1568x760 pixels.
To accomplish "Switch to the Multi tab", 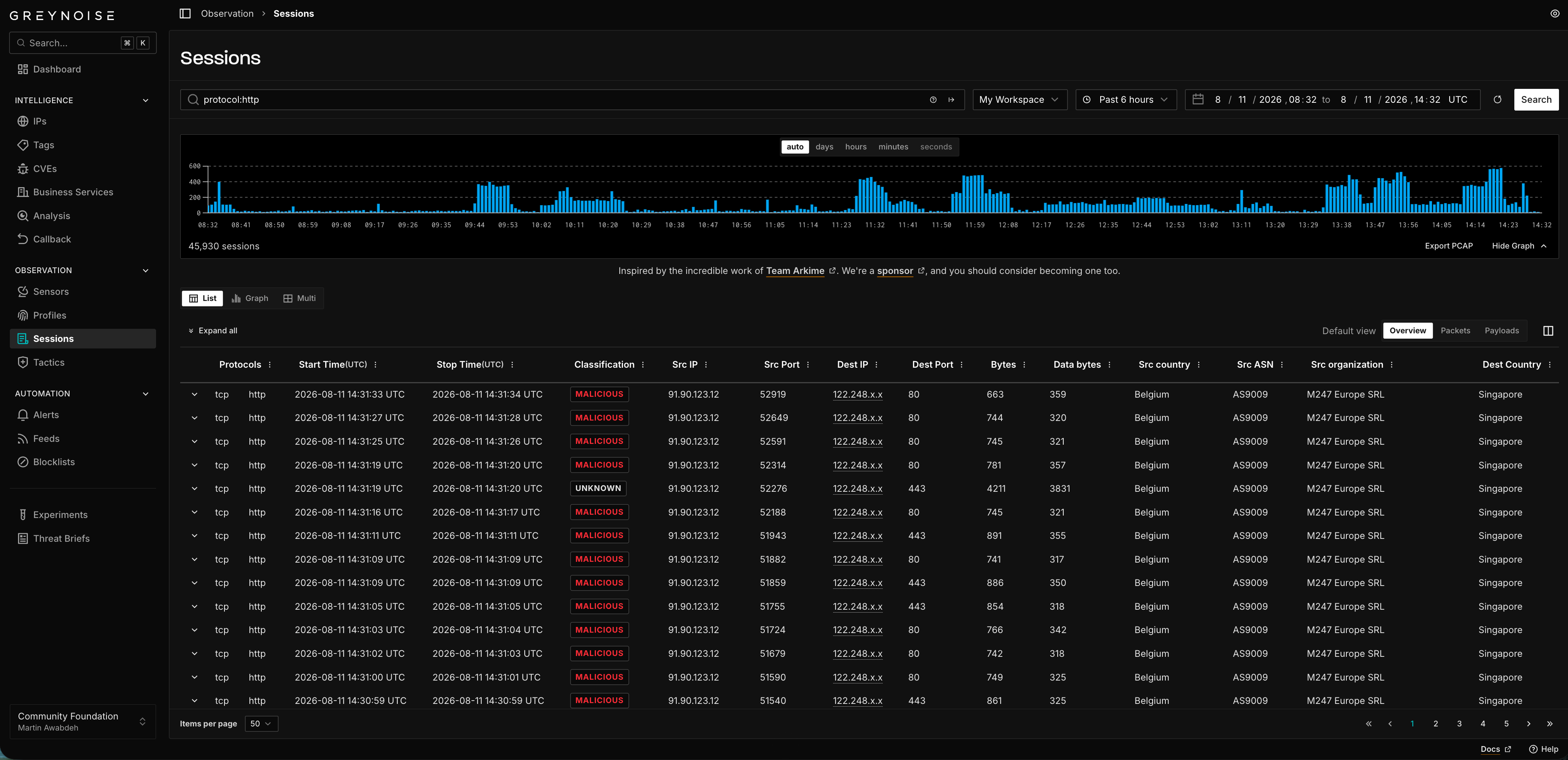I will 299,298.
